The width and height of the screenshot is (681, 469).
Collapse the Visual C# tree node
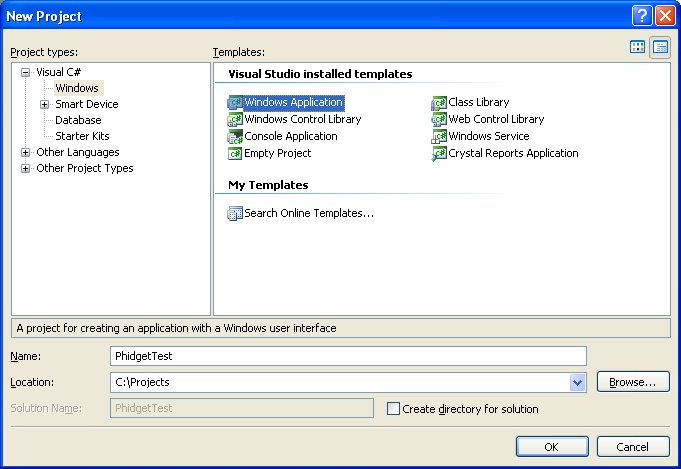[x=26, y=73]
